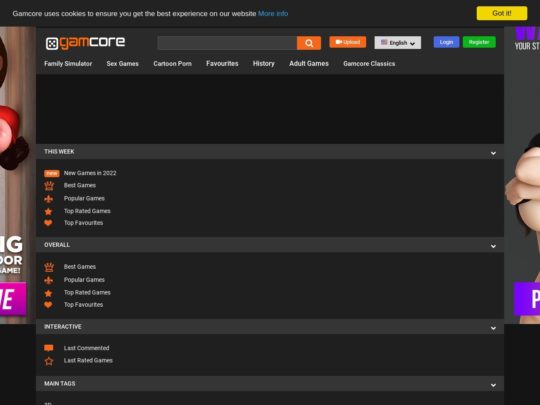Click the More info cookie link

point(273,14)
